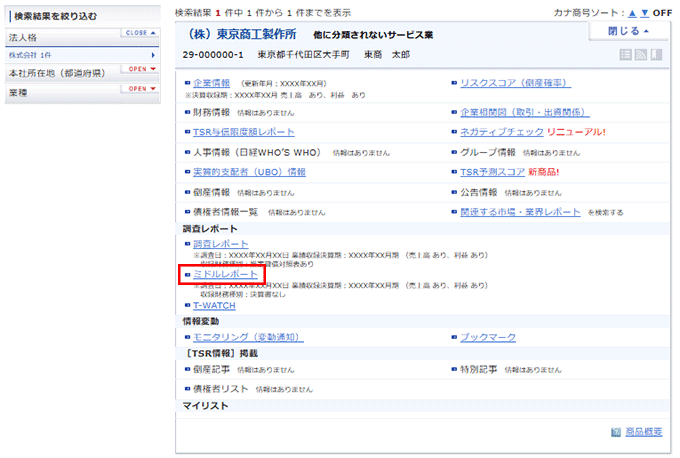This screenshot has height=458, width=680.
Task: Click company code 29-000000-1
Action: click(x=213, y=55)
